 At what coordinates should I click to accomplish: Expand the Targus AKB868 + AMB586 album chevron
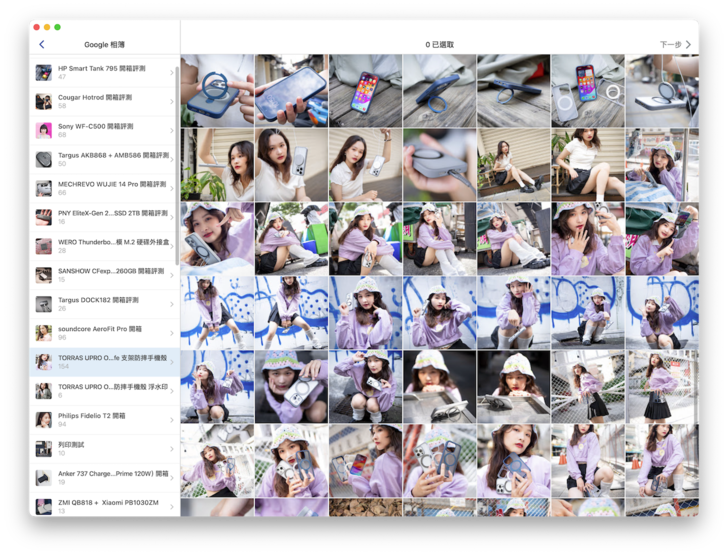click(172, 159)
